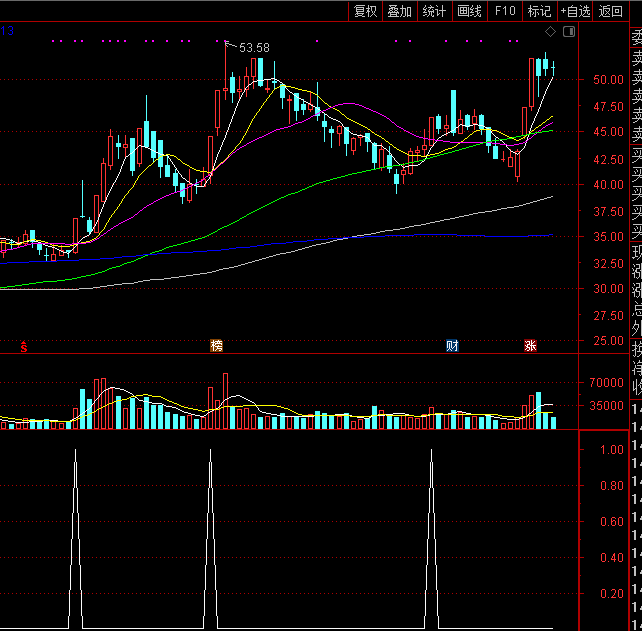Open the 财 financial report marker
Screen dimensions: 642x631
452,346
